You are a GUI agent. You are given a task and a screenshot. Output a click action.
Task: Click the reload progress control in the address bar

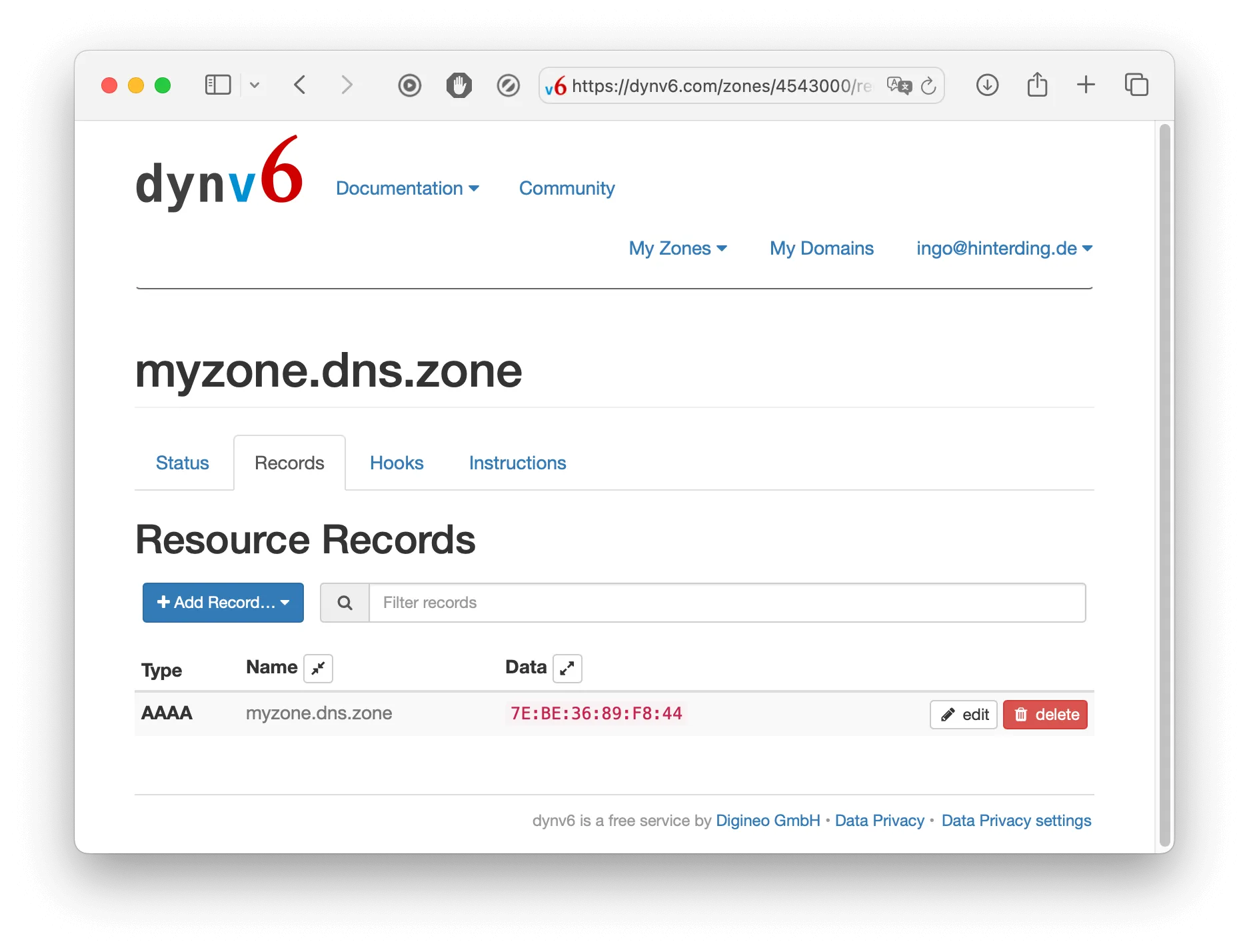coord(929,85)
